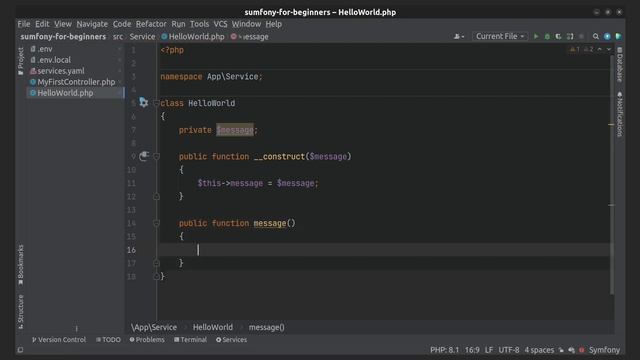
Task: Collapse the __construct function fold marker
Action: (x=156, y=156)
